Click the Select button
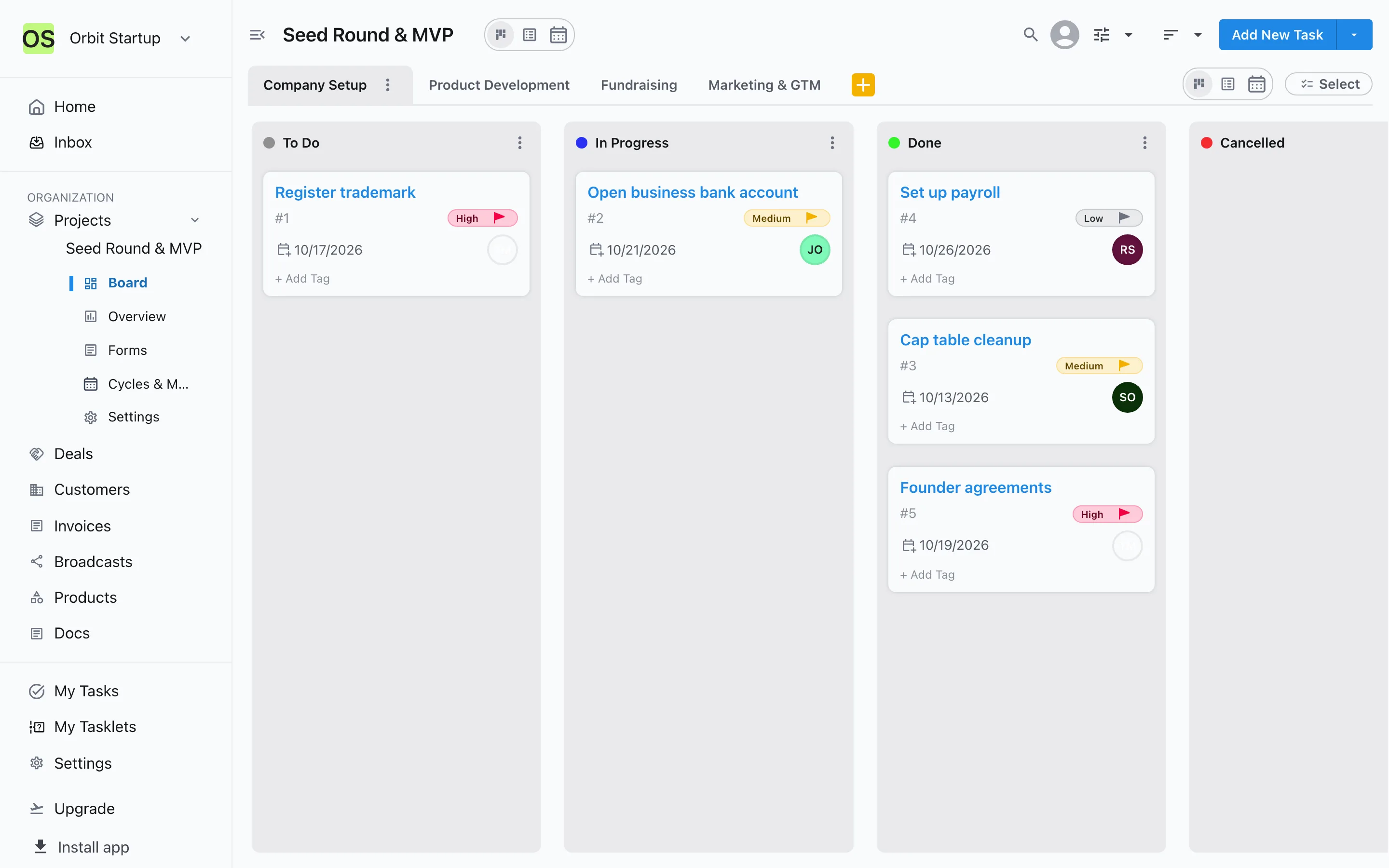 pos(1328,84)
